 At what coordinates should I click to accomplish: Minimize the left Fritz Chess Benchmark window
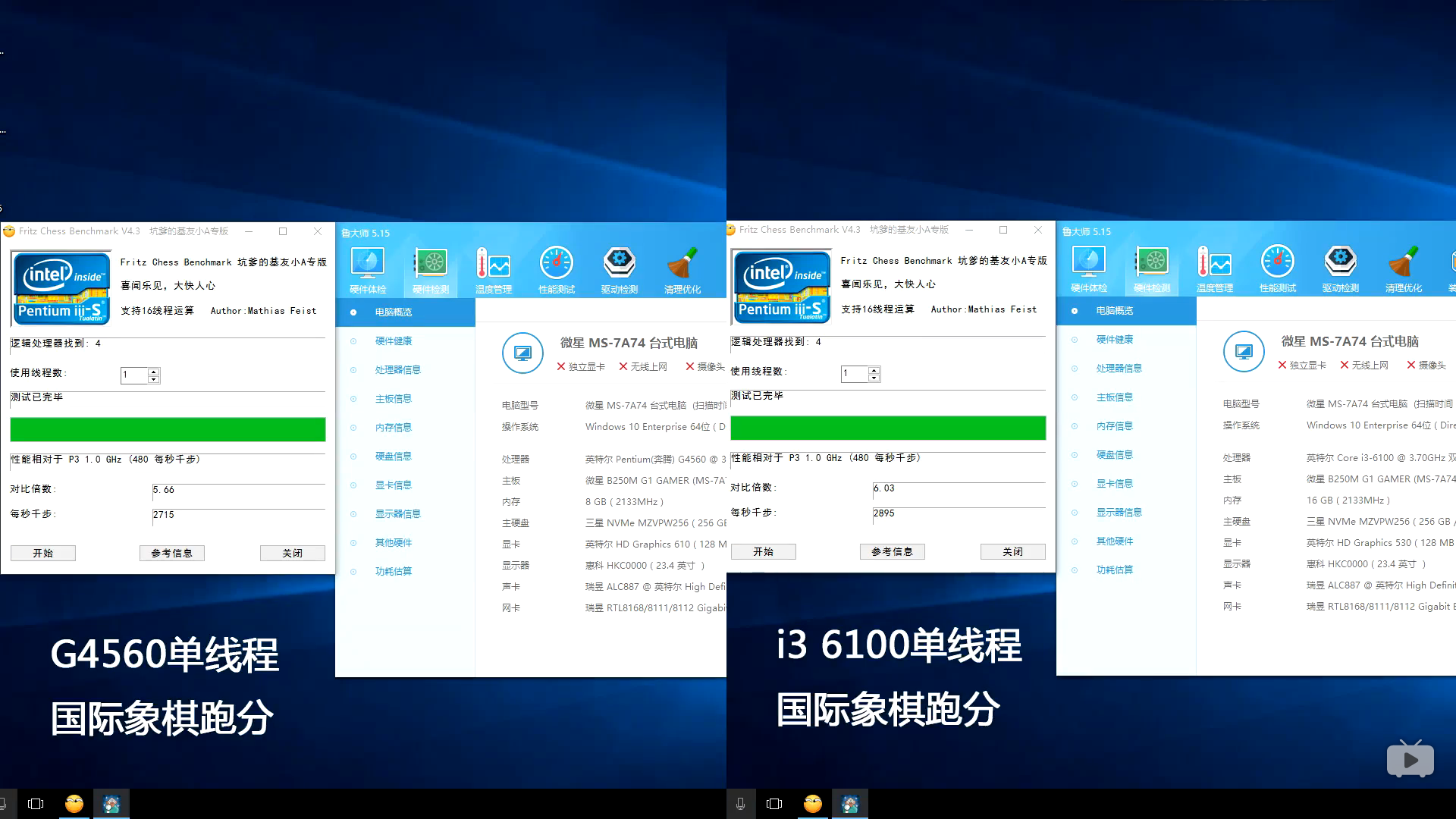(248, 231)
